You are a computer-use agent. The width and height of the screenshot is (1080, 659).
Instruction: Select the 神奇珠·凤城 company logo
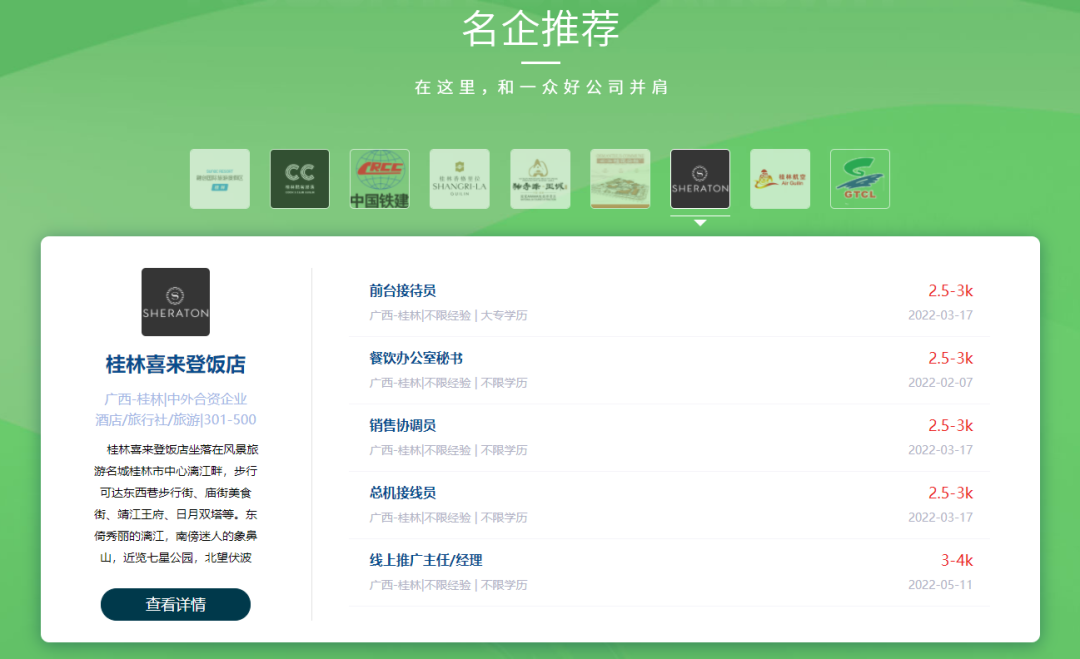[540, 179]
